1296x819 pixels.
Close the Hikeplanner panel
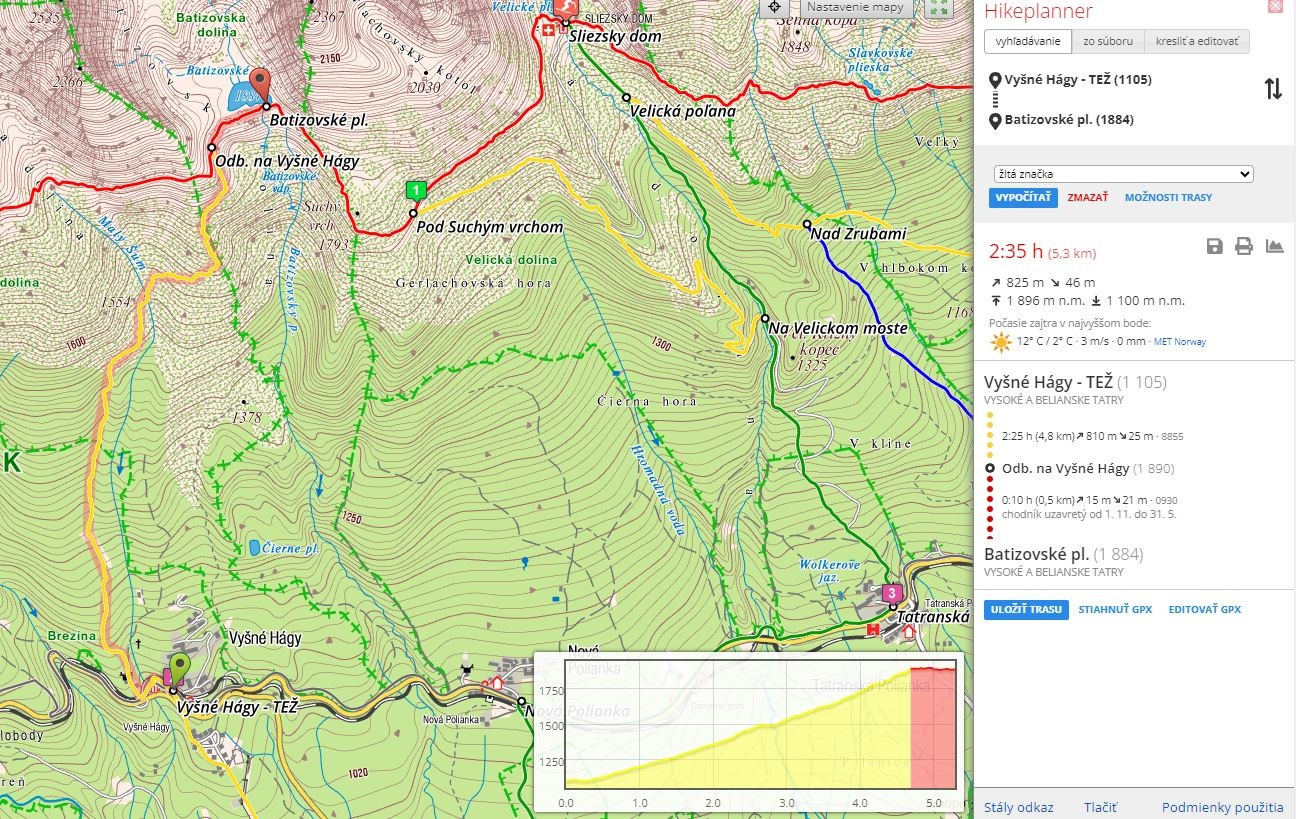click(x=1275, y=7)
